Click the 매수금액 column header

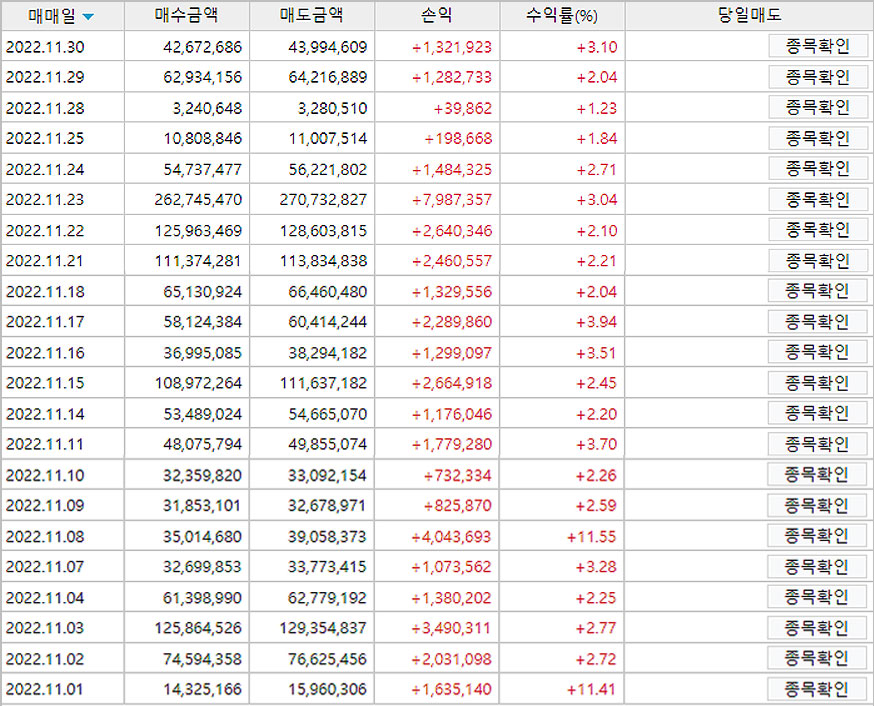click(x=187, y=16)
